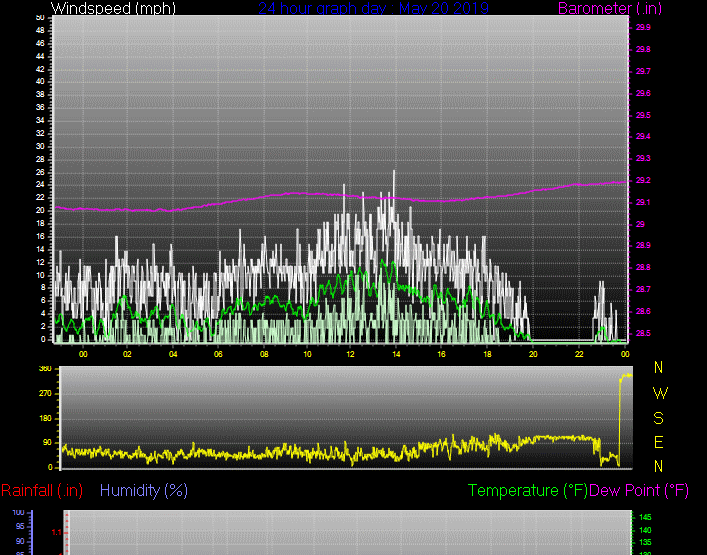Click the 48 tick on windspeed axis
This screenshot has width=707, height=555.
[40, 30]
